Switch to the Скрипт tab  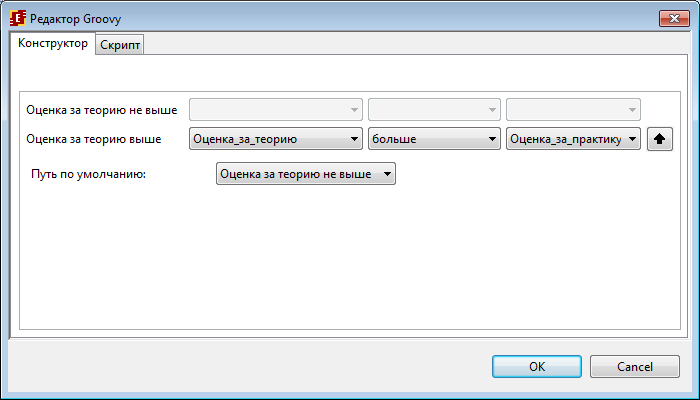120,45
